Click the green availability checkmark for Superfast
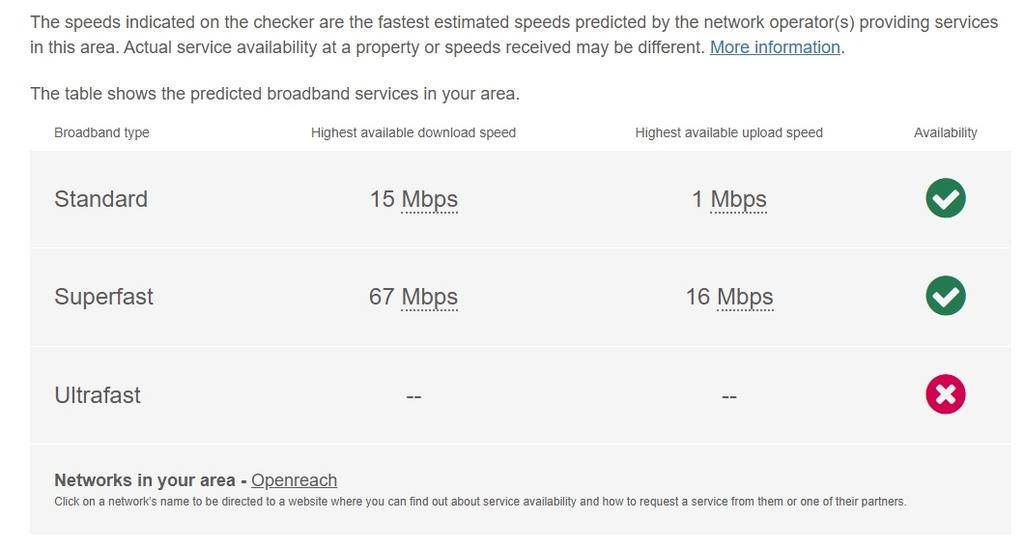Screen dimensions: 1024x549 coord(945,296)
